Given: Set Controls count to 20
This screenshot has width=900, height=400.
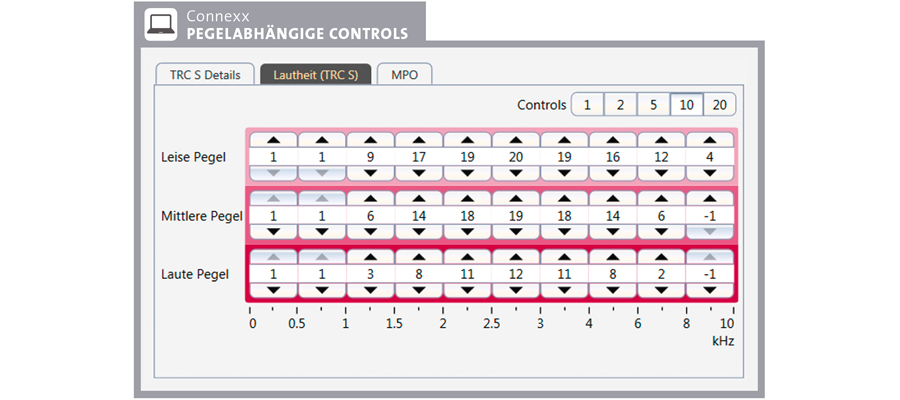Looking at the screenshot, I should [x=720, y=105].
